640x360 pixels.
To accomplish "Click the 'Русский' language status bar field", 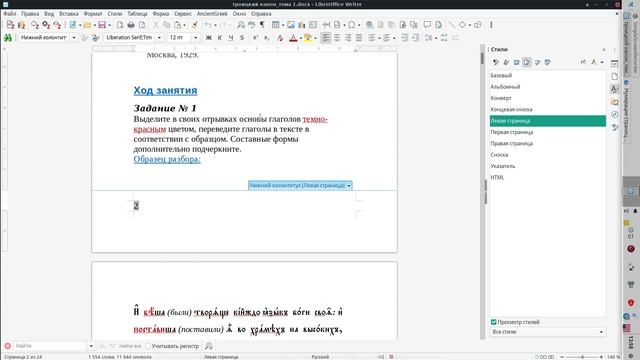I will (320, 357).
